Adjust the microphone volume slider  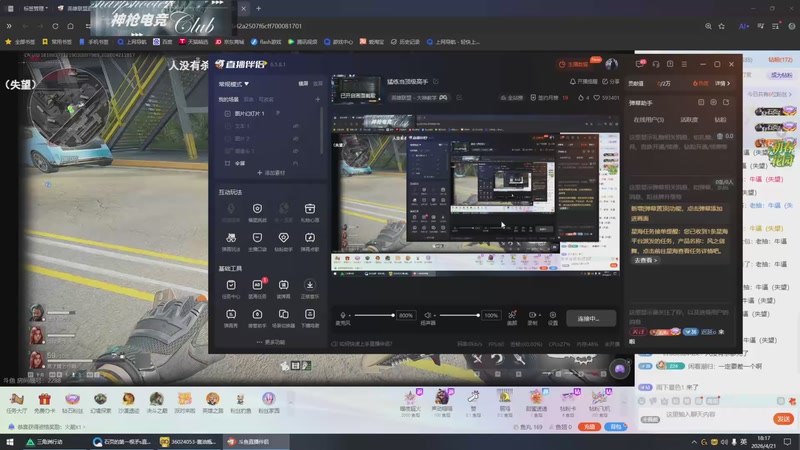click(374, 315)
